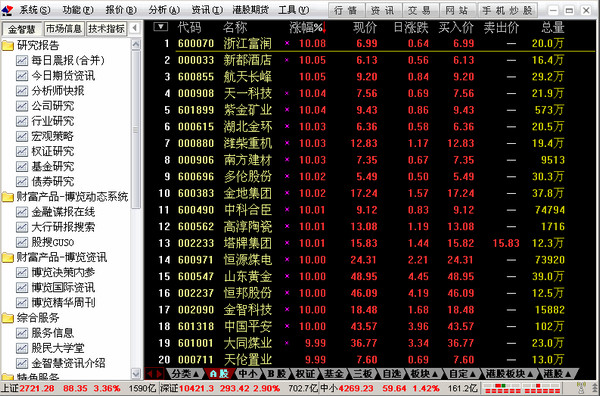Switch to the 市场信息 side tab
The width and height of the screenshot is (600, 396).
pyautogui.click(x=64, y=29)
